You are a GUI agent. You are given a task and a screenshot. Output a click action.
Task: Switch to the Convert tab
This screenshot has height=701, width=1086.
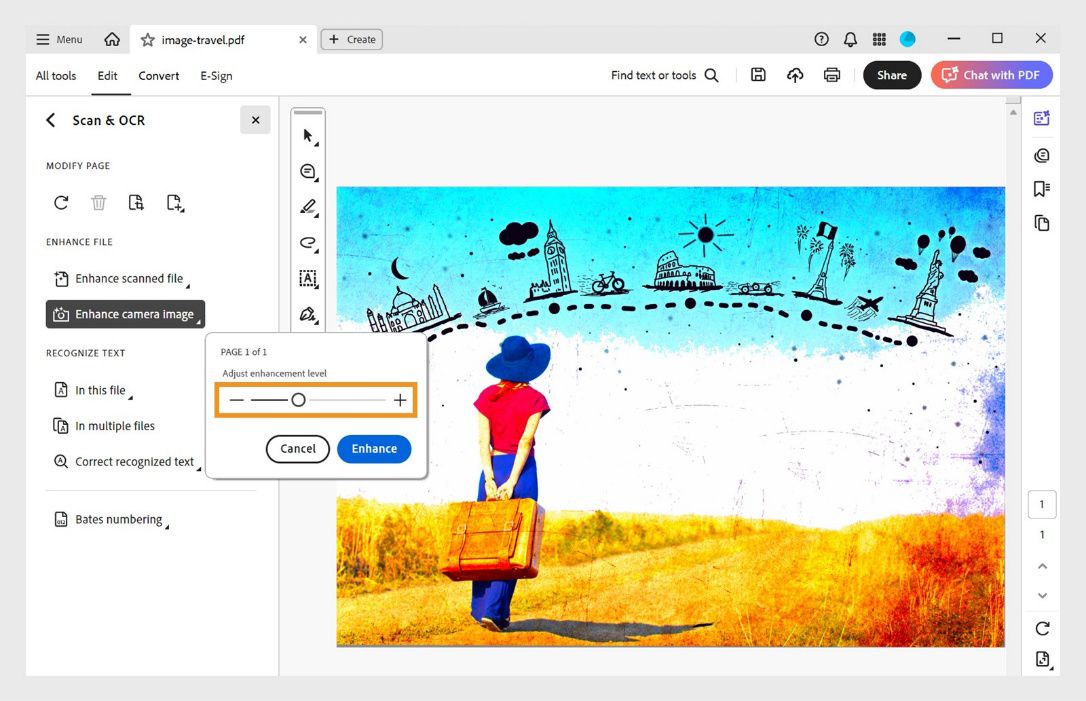158,75
